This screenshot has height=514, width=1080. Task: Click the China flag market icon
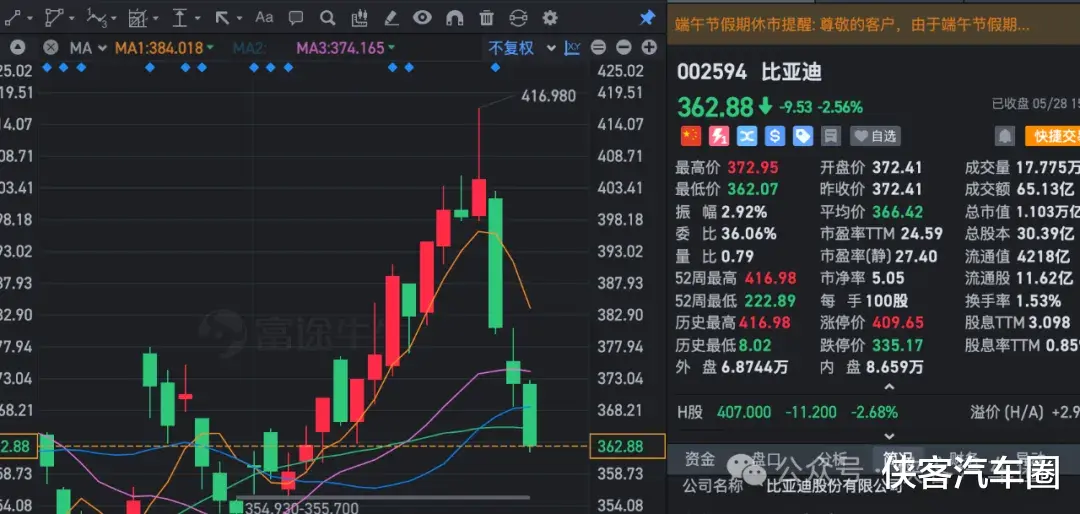pos(691,136)
